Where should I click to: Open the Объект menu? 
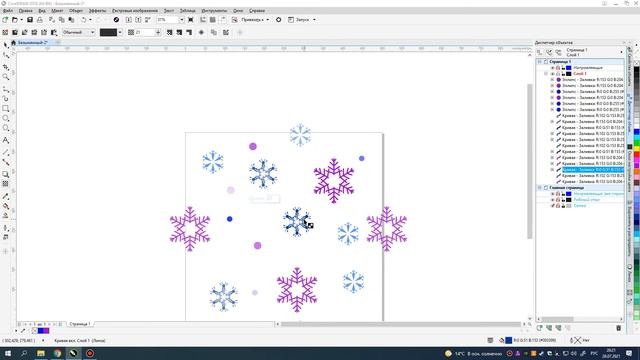(76, 11)
